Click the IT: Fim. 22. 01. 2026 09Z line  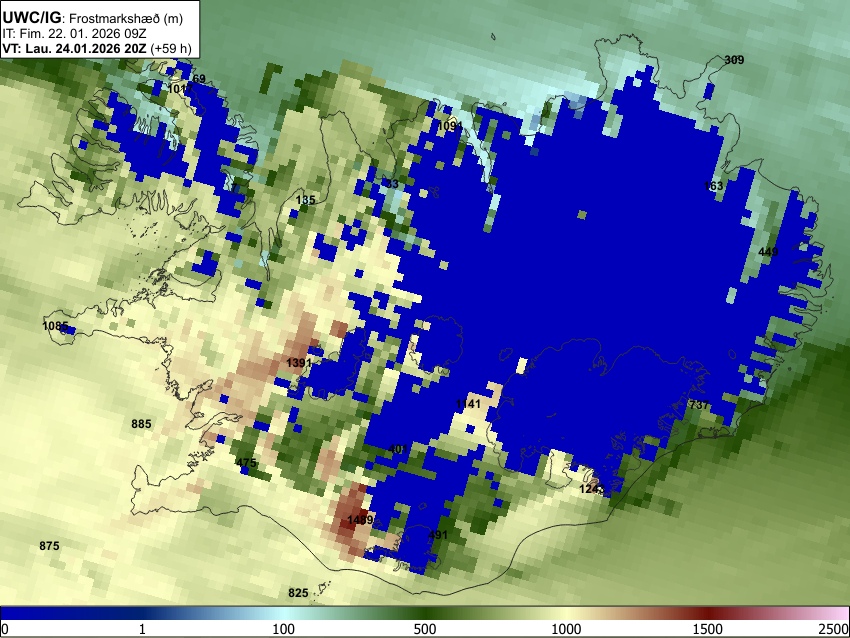75,34
